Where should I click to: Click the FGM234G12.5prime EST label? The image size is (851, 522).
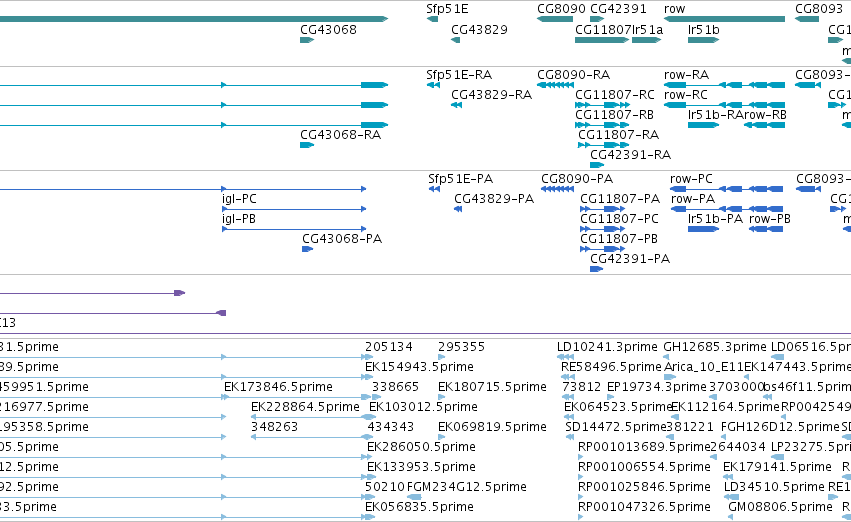(x=467, y=488)
